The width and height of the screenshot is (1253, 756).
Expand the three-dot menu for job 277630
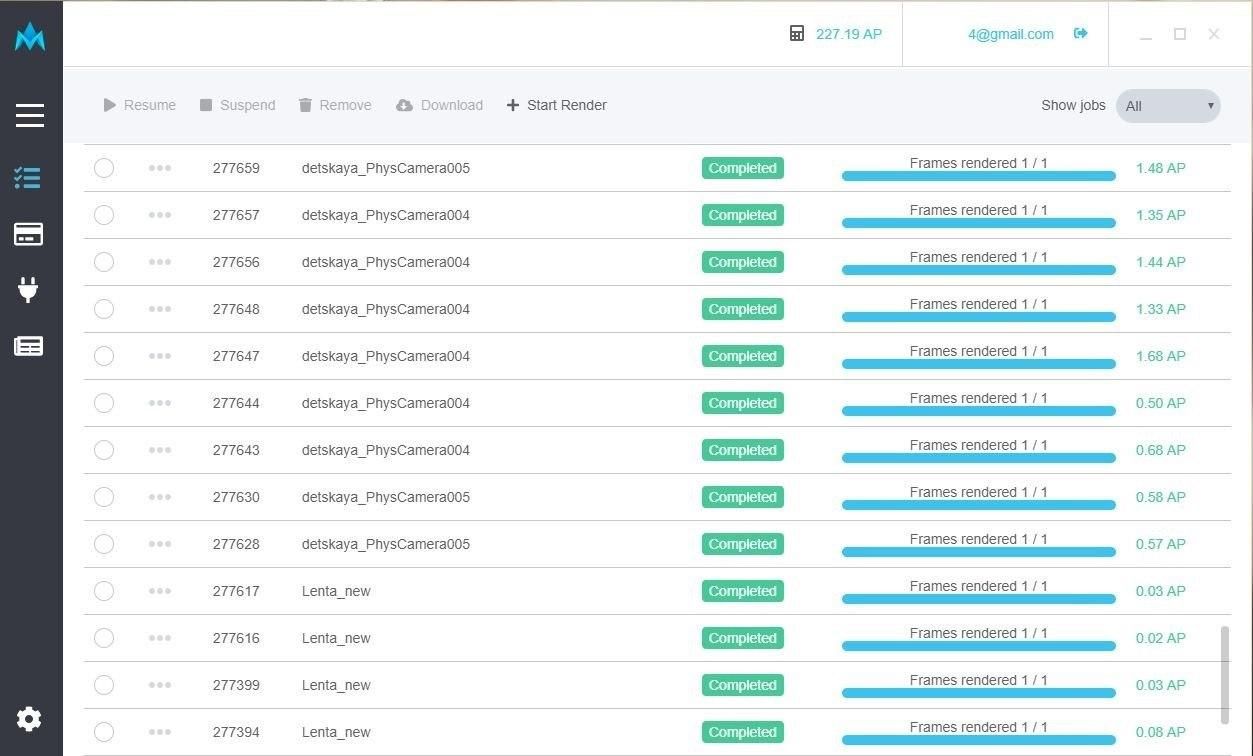[x=160, y=497]
